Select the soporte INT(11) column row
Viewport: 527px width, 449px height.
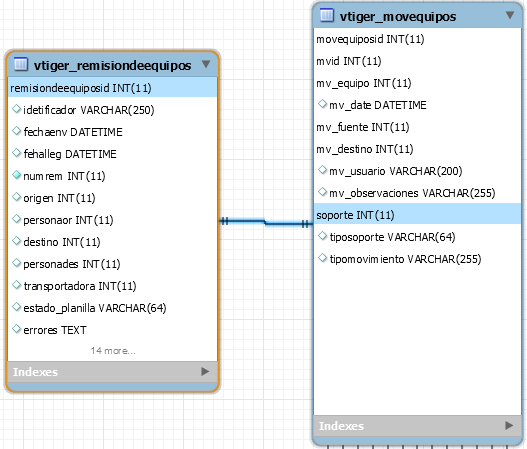(x=417, y=214)
